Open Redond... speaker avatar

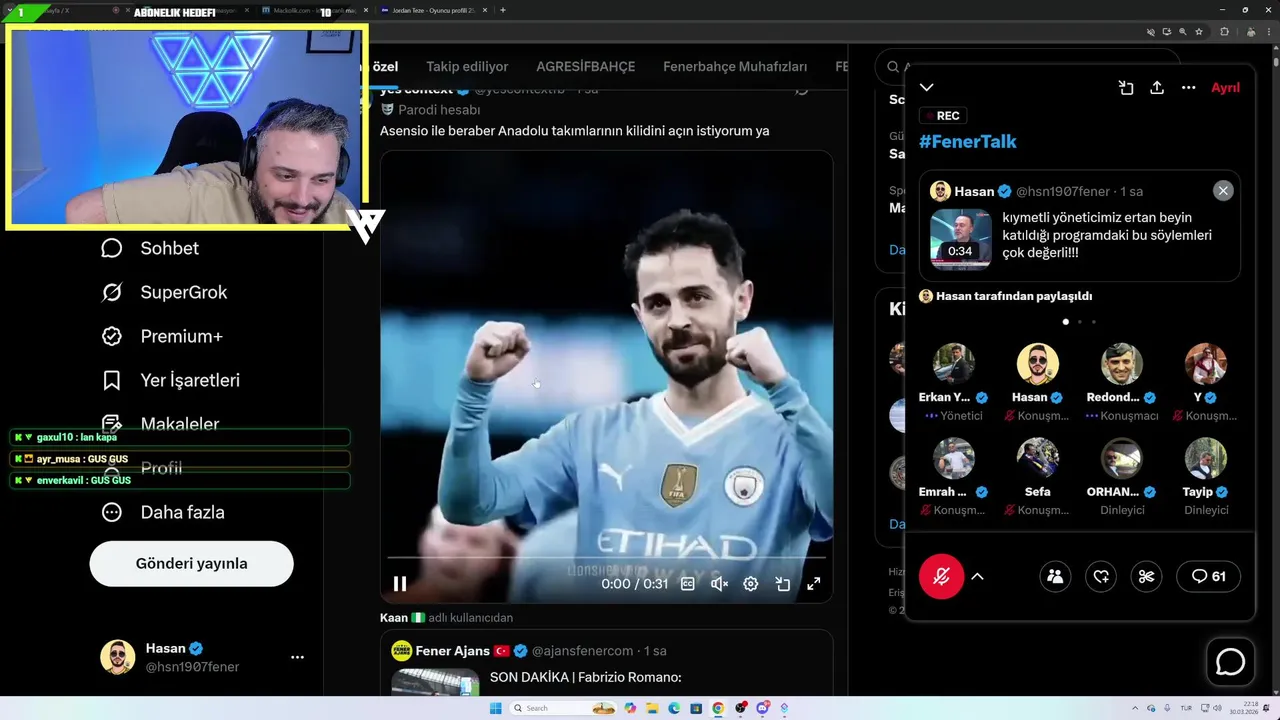(1122, 364)
